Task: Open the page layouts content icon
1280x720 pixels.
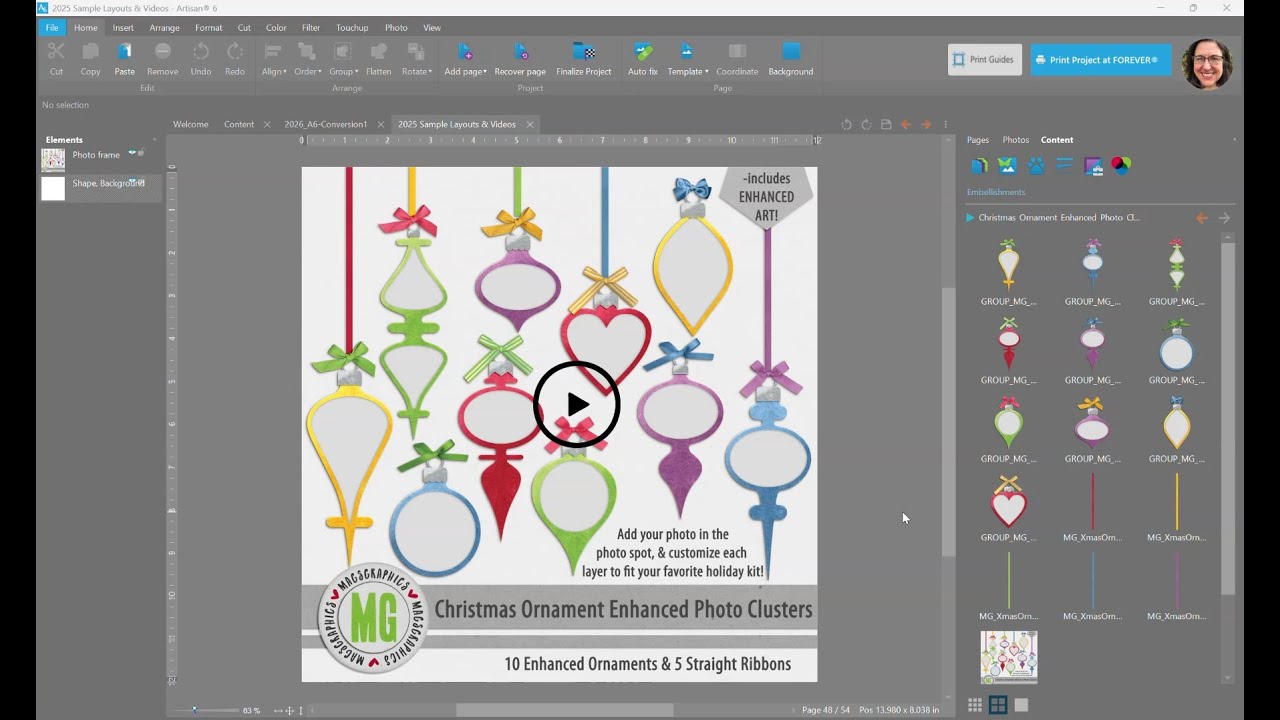Action: [979, 165]
